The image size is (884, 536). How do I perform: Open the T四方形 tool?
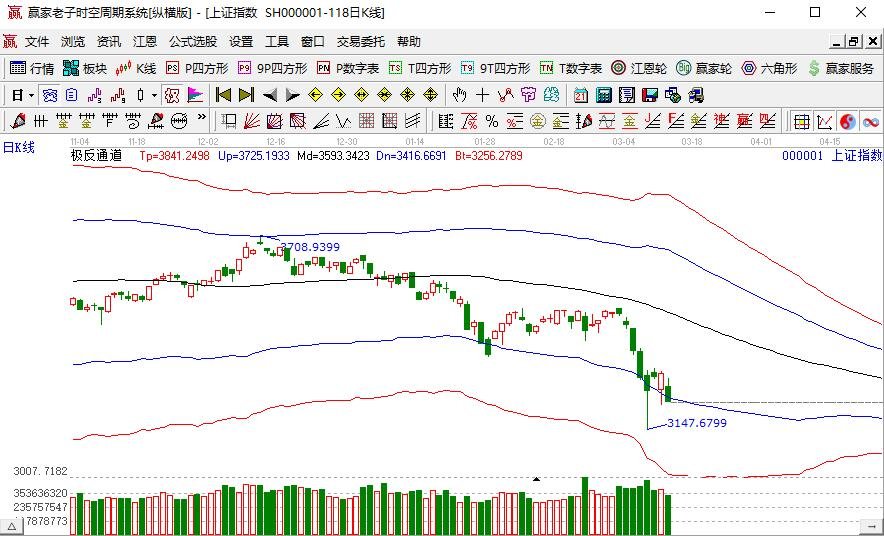point(420,69)
